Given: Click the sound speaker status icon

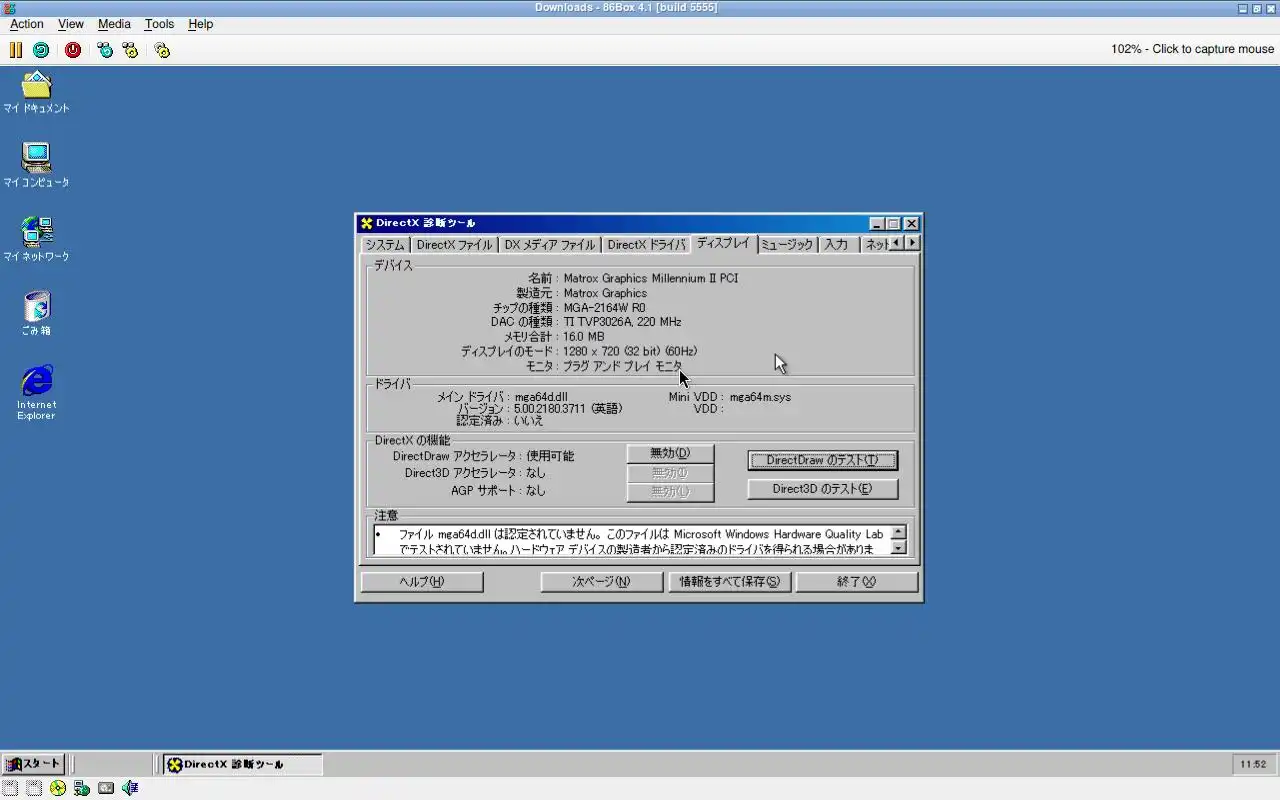Looking at the screenshot, I should pyautogui.click(x=130, y=788).
